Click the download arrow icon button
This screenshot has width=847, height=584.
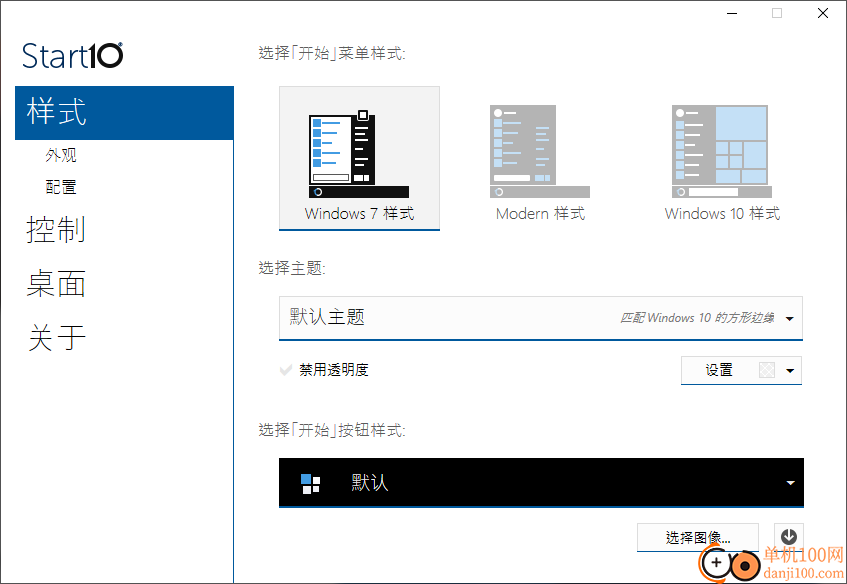click(x=789, y=536)
